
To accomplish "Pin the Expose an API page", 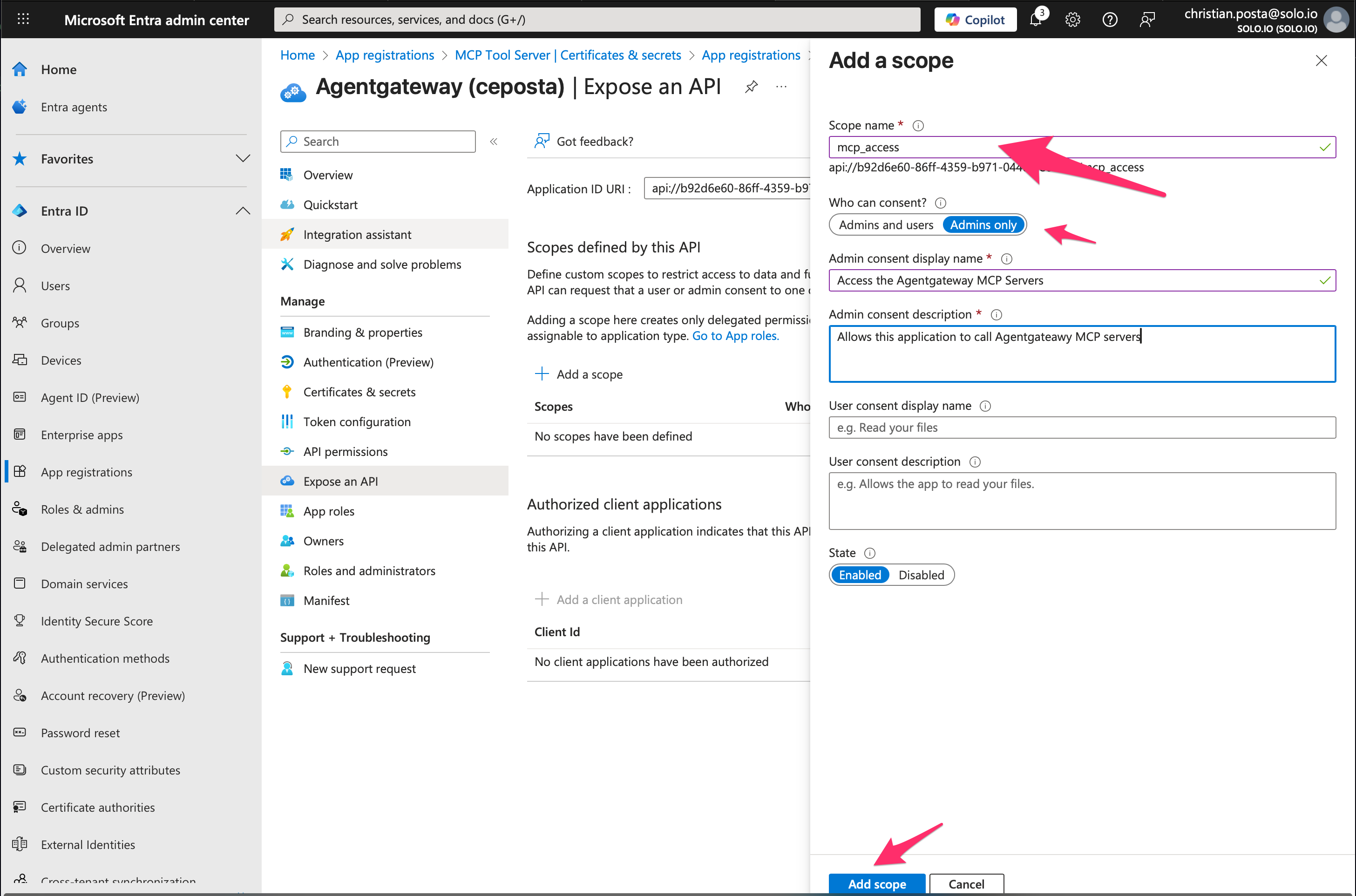I will tap(752, 87).
